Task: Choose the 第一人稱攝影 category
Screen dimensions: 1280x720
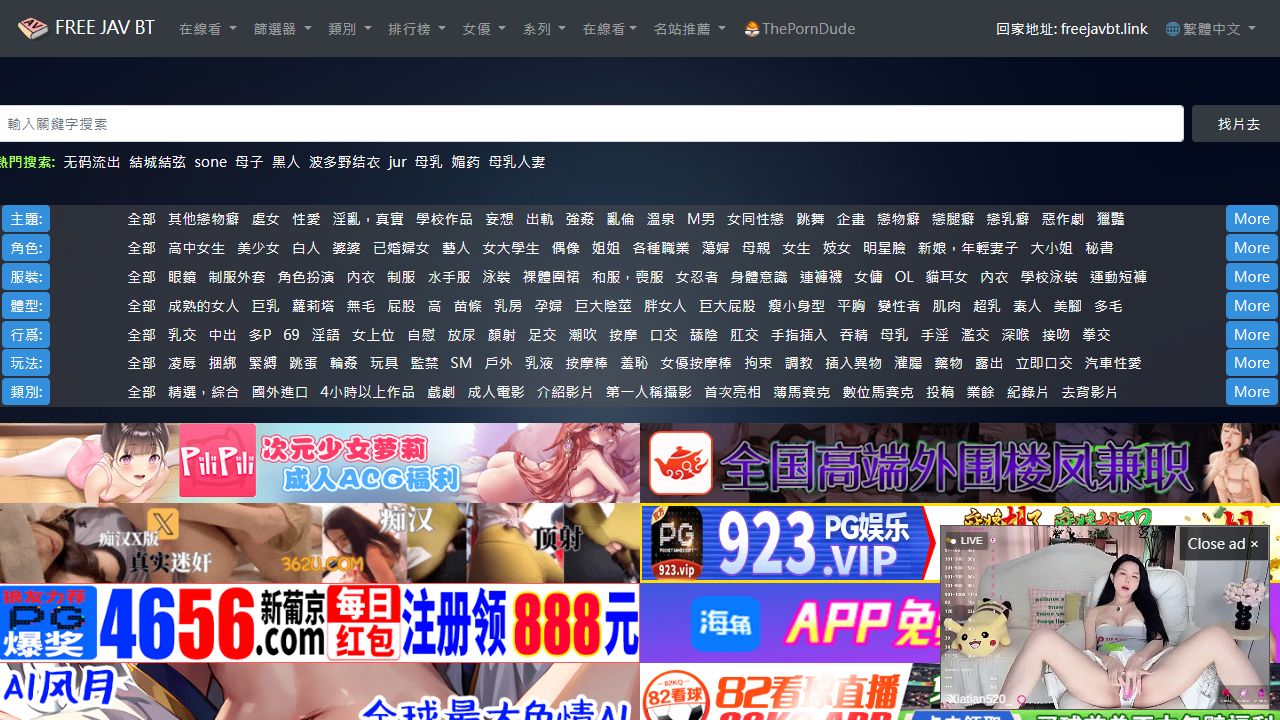Action: pyautogui.click(x=649, y=392)
